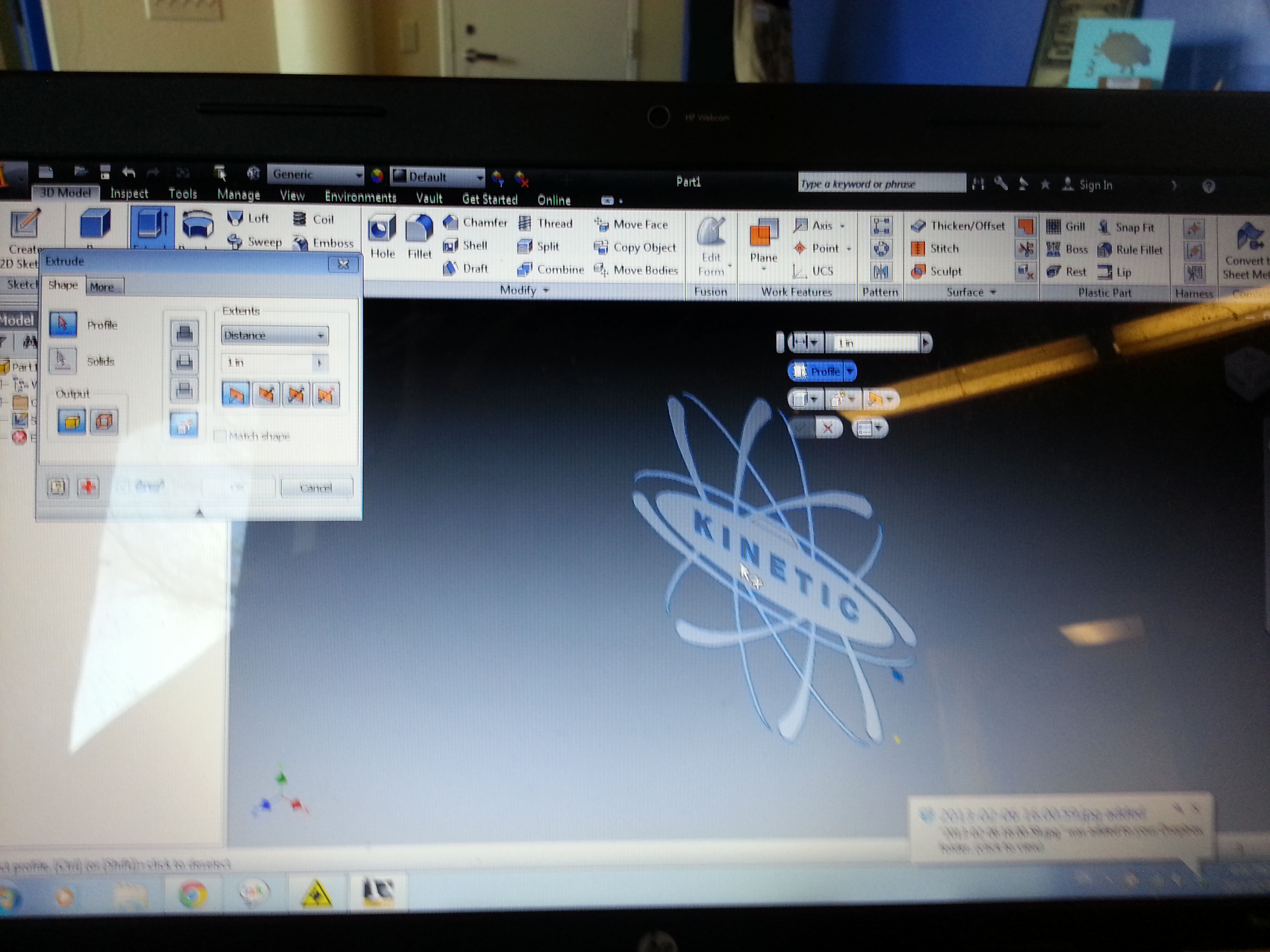The width and height of the screenshot is (1270, 952).
Task: Toggle Surface output in Extrude dialog
Action: [104, 422]
